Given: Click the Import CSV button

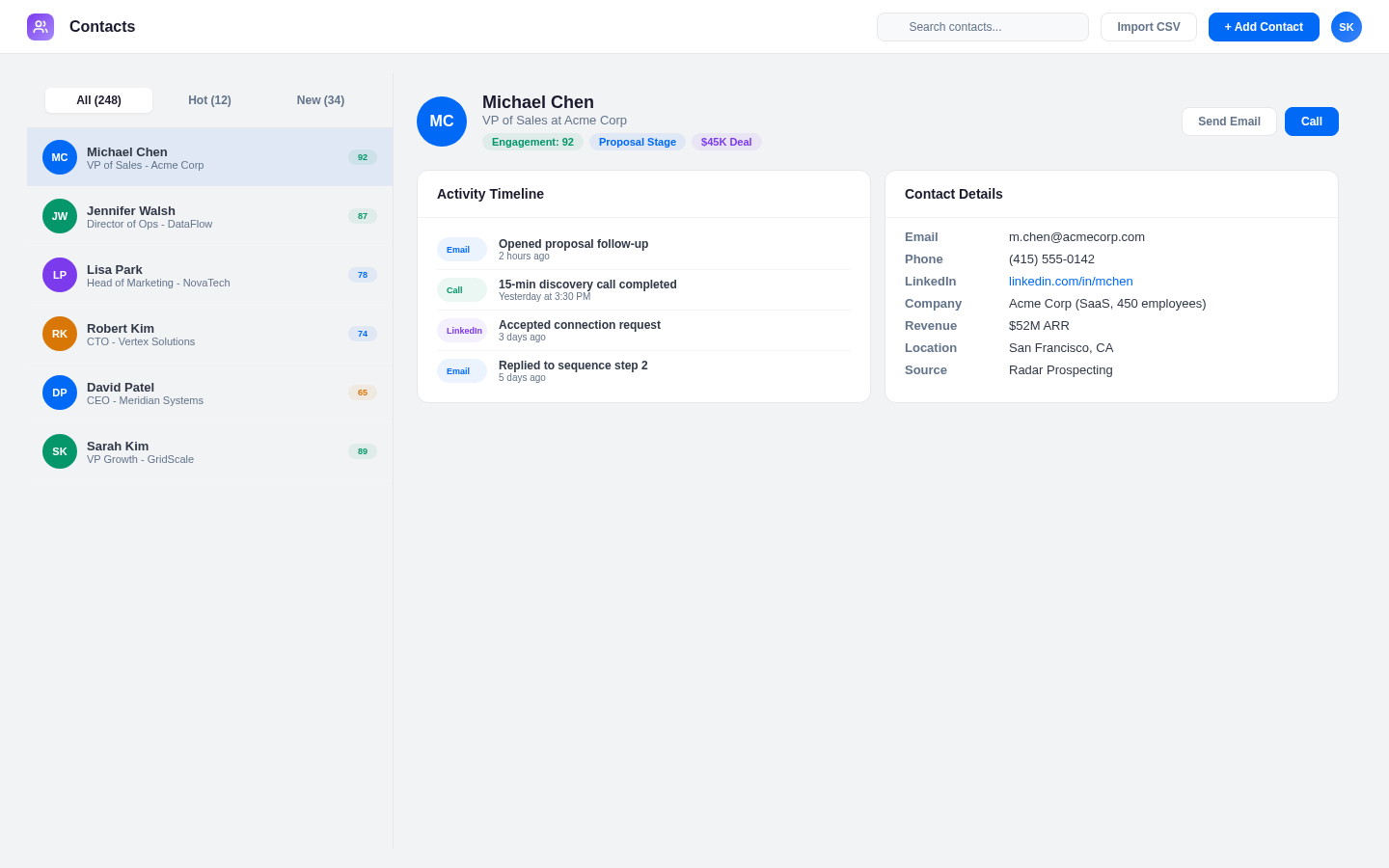Looking at the screenshot, I should click(1149, 27).
